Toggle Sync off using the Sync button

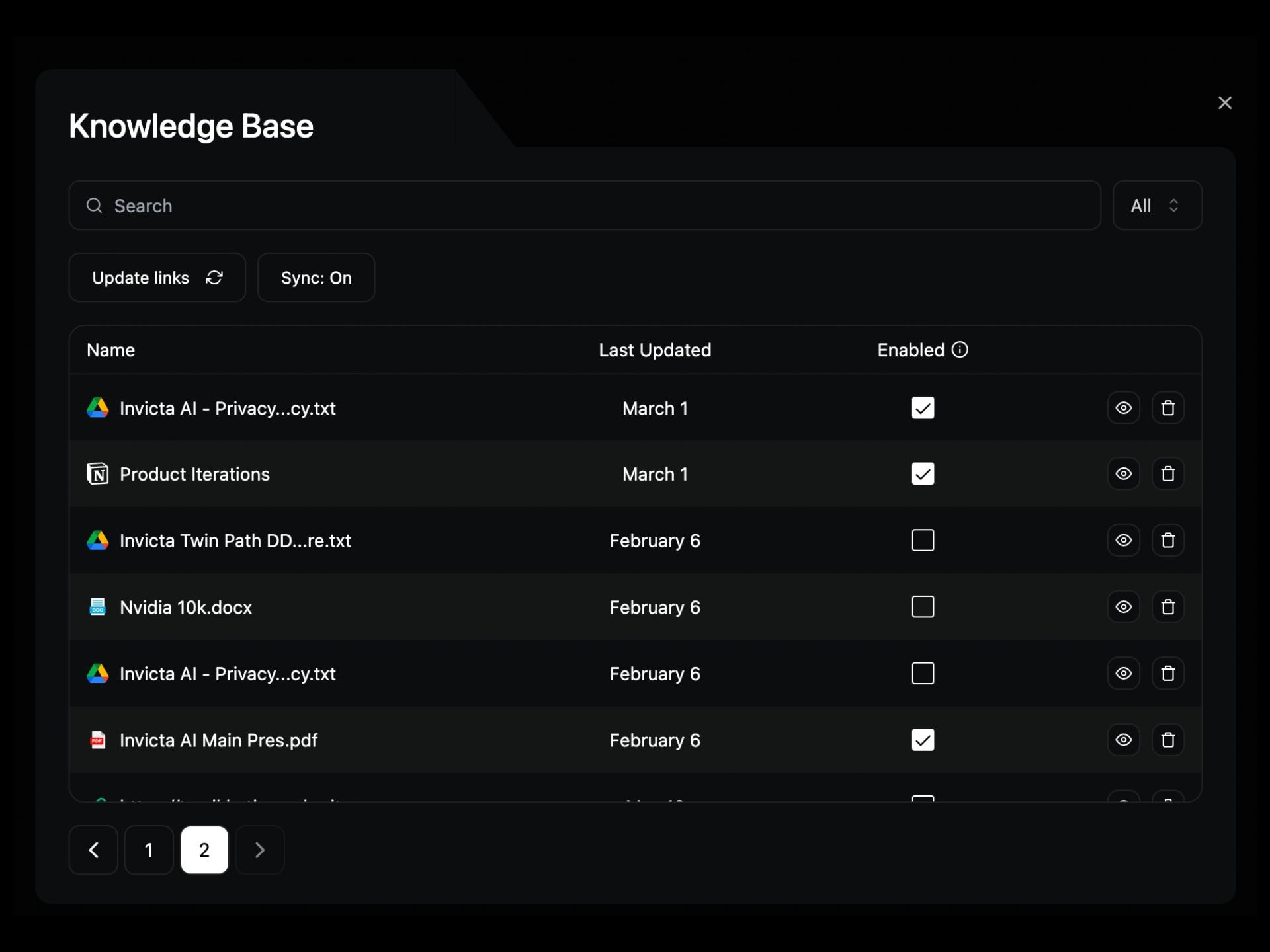pyautogui.click(x=316, y=277)
